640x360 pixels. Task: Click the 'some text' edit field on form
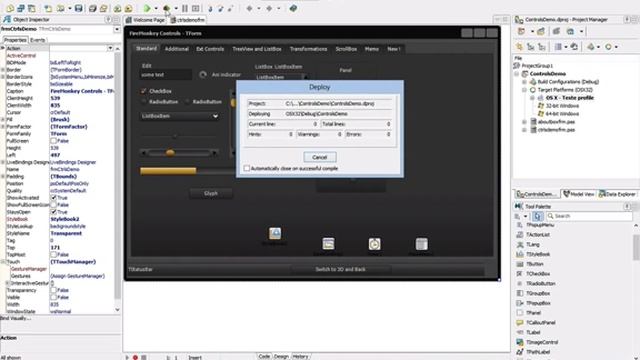(165, 75)
